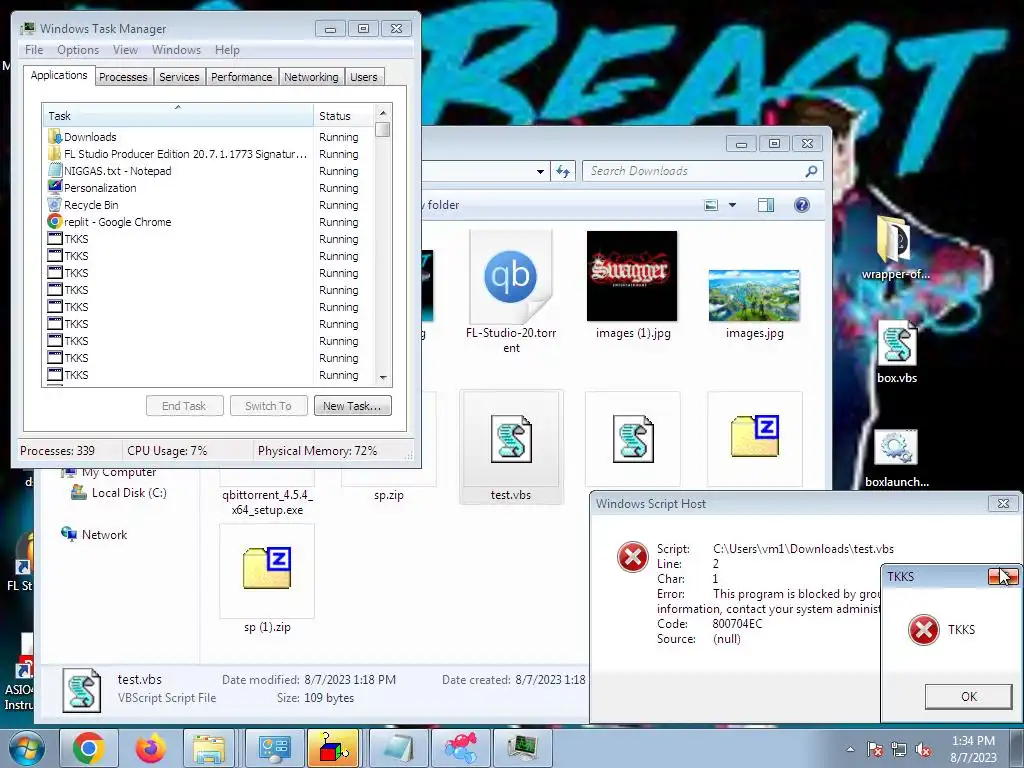
Task: Click the Personalization icon in the task list
Action: (x=55, y=187)
